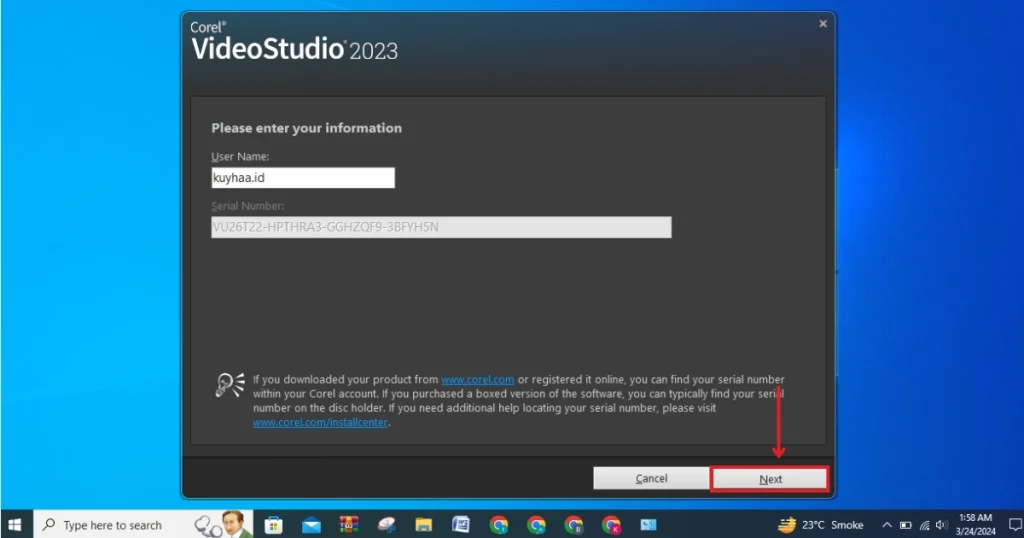Close the VideoStudio 2023 installer dialog

[823, 24]
